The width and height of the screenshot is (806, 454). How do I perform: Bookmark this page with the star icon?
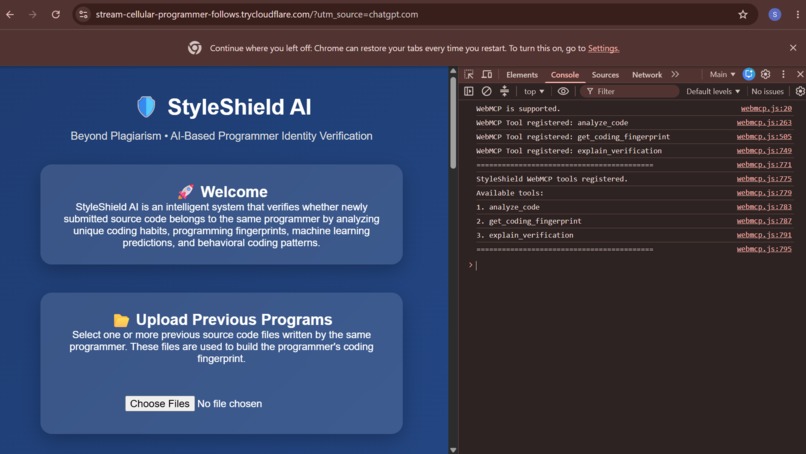coord(743,14)
